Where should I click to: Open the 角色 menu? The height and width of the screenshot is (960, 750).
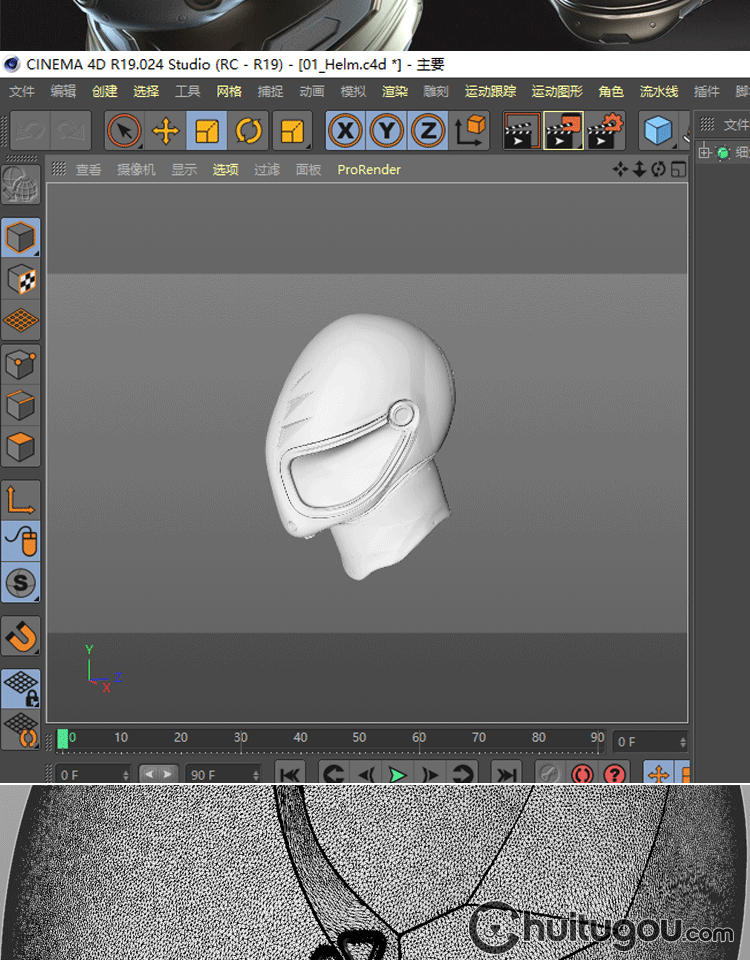click(611, 91)
